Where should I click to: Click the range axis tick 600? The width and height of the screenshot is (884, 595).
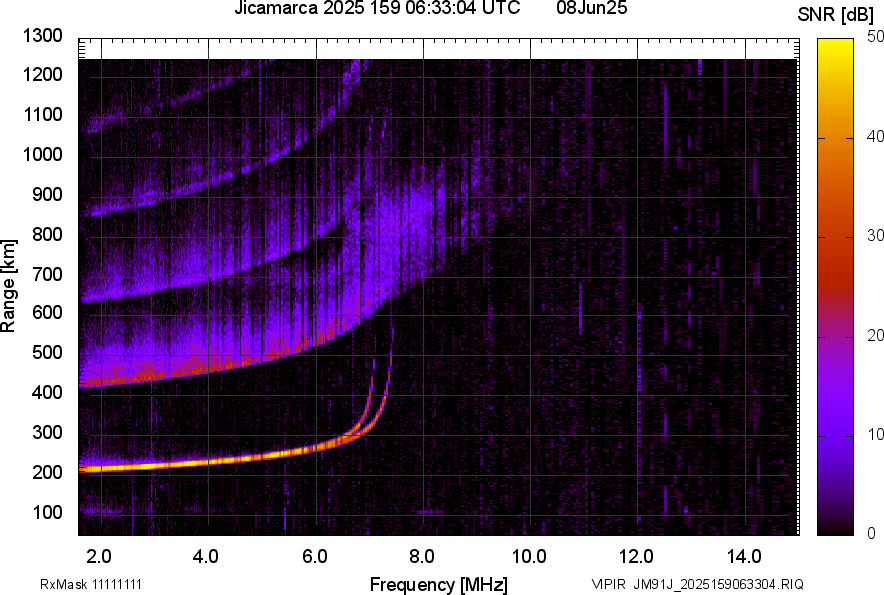pos(47,312)
